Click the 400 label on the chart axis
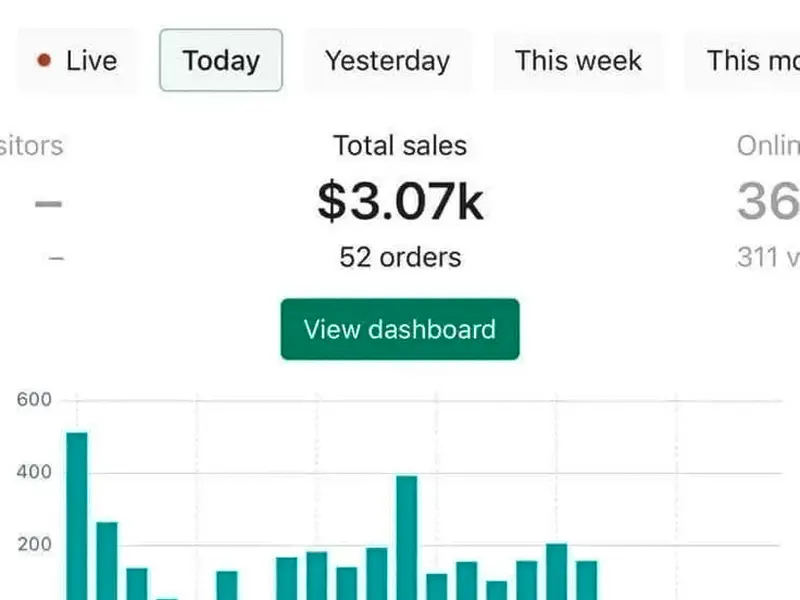The height and width of the screenshot is (600, 800). [34, 473]
